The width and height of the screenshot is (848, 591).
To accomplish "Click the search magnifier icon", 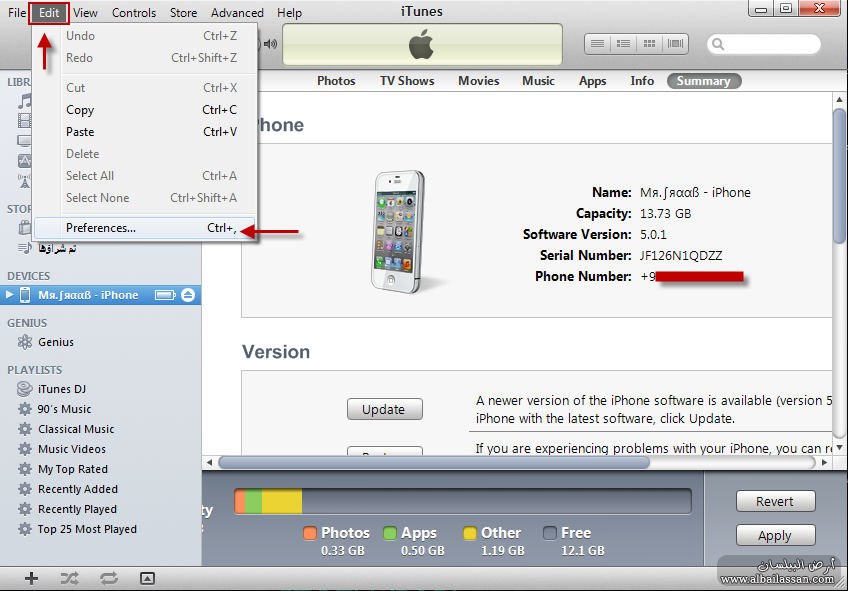I will click(718, 44).
